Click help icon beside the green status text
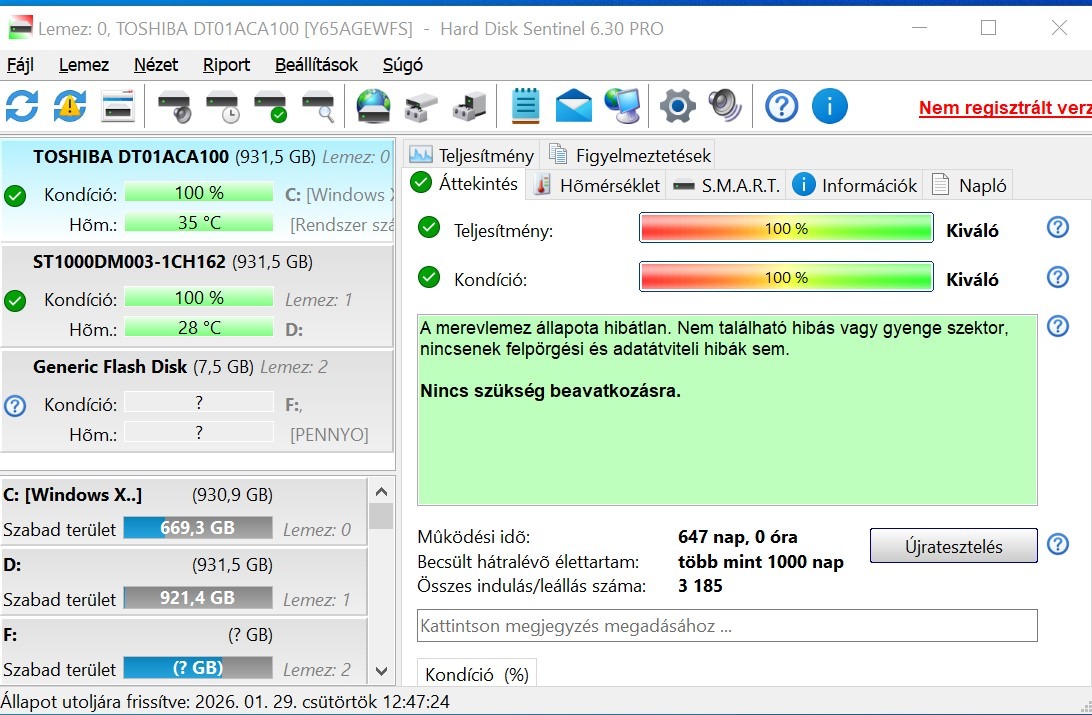 (x=1057, y=326)
